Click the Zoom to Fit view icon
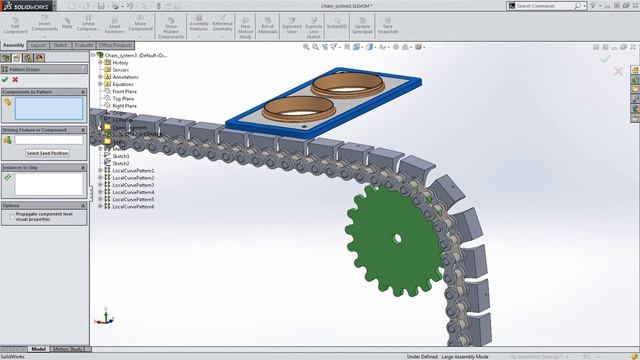 click(x=306, y=47)
